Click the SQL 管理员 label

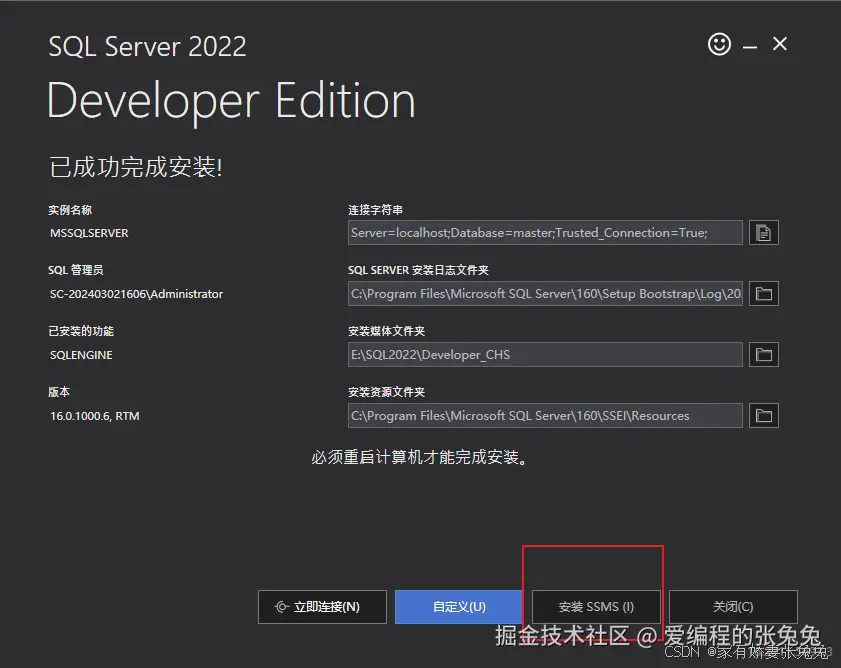pos(76,270)
